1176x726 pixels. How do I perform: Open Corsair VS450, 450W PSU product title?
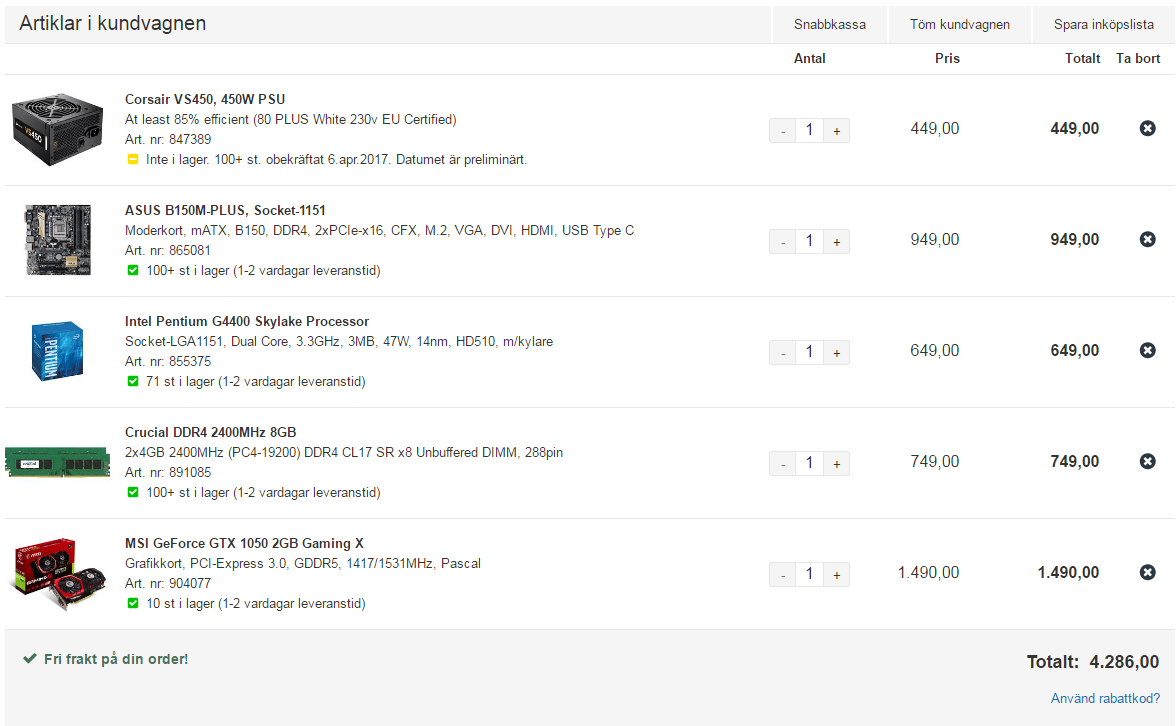tap(205, 99)
